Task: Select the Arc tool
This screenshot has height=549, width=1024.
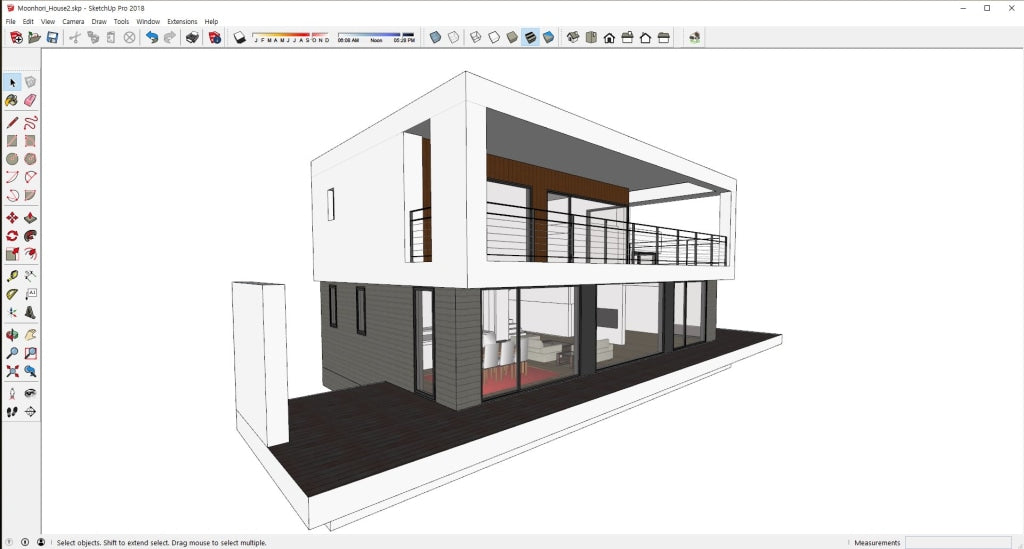Action: click(12, 177)
